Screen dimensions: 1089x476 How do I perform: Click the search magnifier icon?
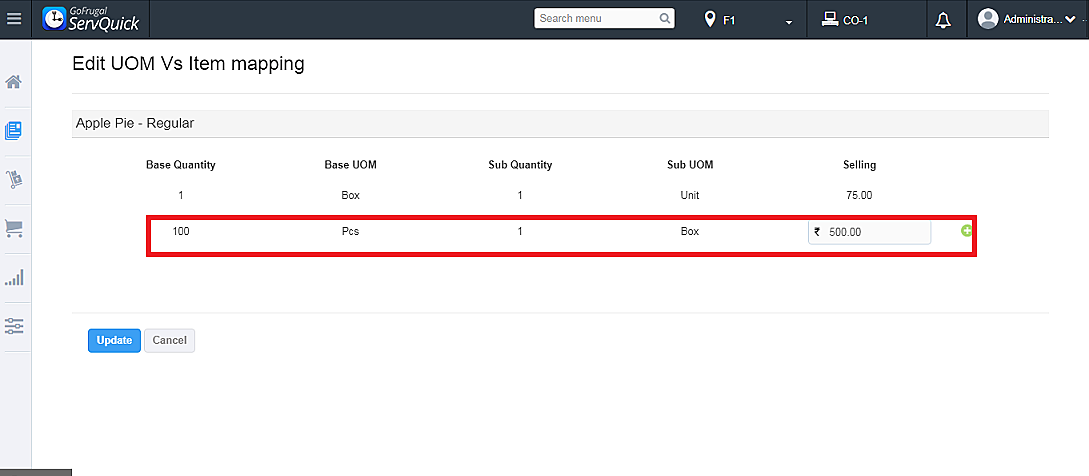pyautogui.click(x=665, y=19)
